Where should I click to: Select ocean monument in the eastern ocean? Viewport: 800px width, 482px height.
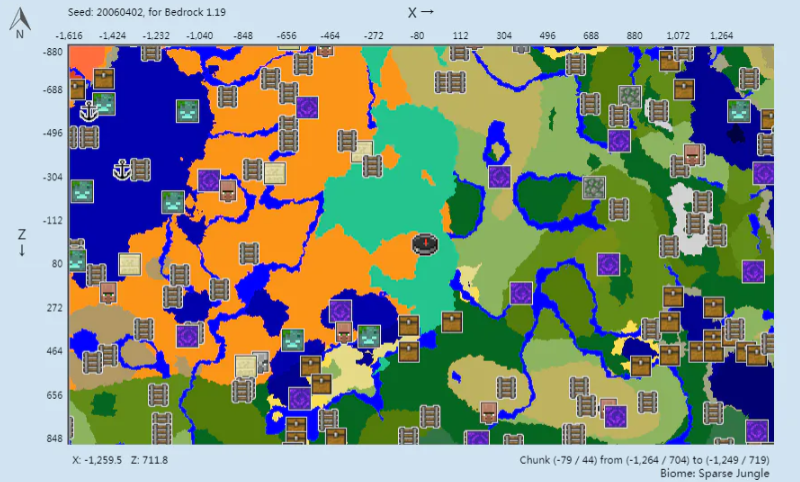739,111
